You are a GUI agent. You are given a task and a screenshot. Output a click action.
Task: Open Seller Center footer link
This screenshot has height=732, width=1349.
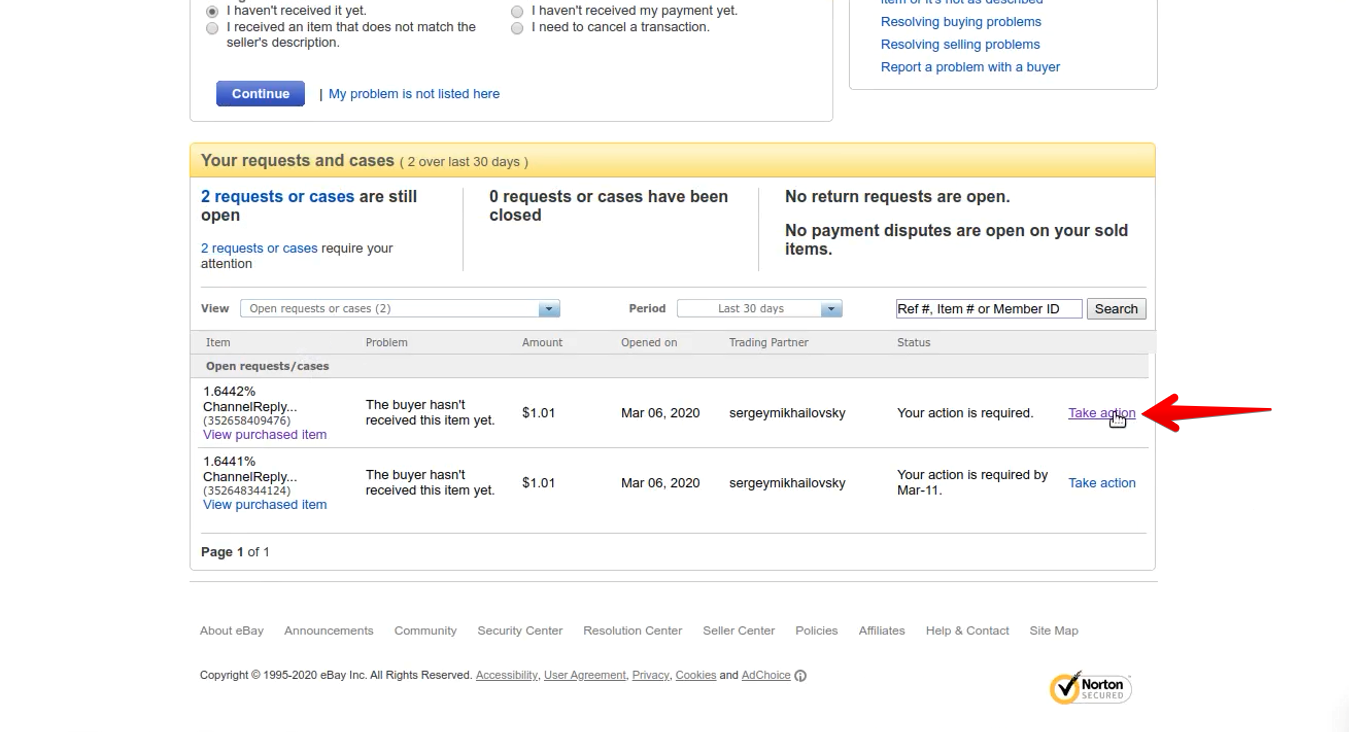(739, 631)
